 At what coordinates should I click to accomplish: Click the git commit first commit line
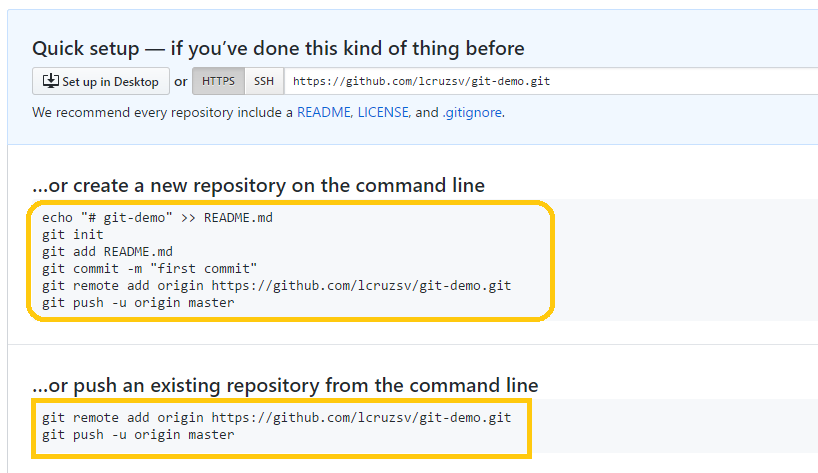pyautogui.click(x=150, y=269)
